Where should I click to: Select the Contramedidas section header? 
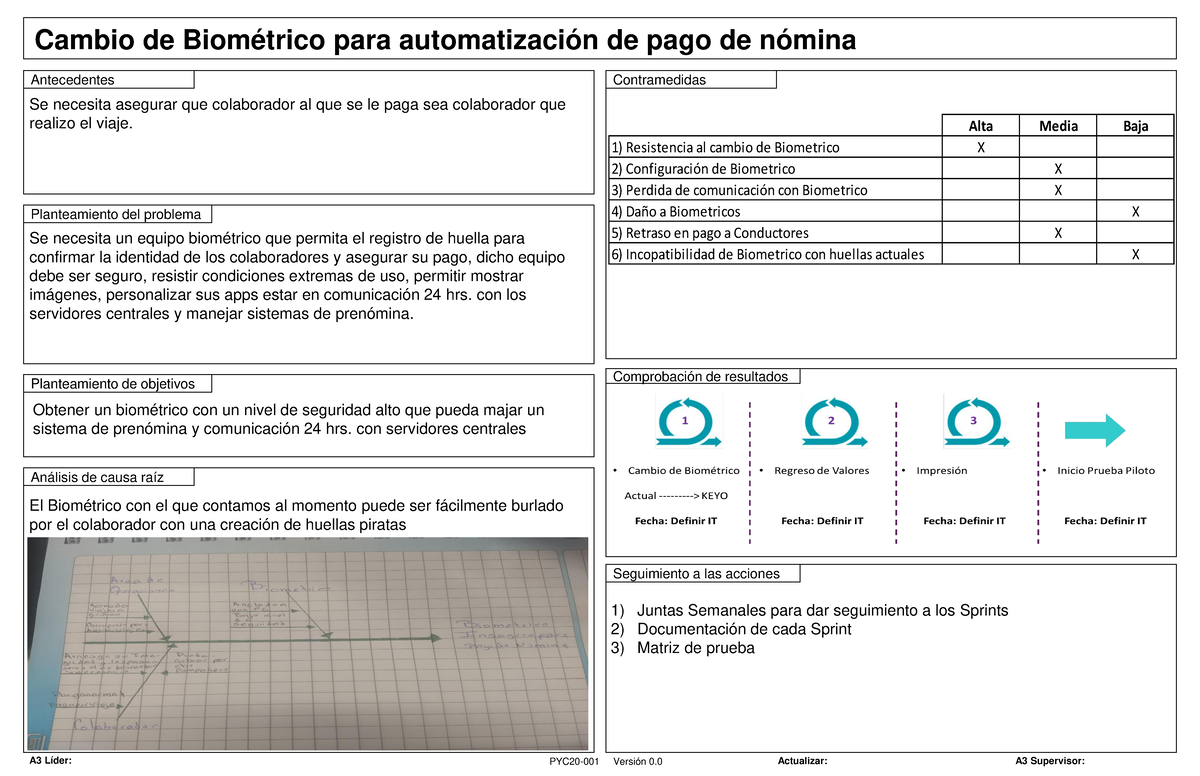click(x=653, y=79)
